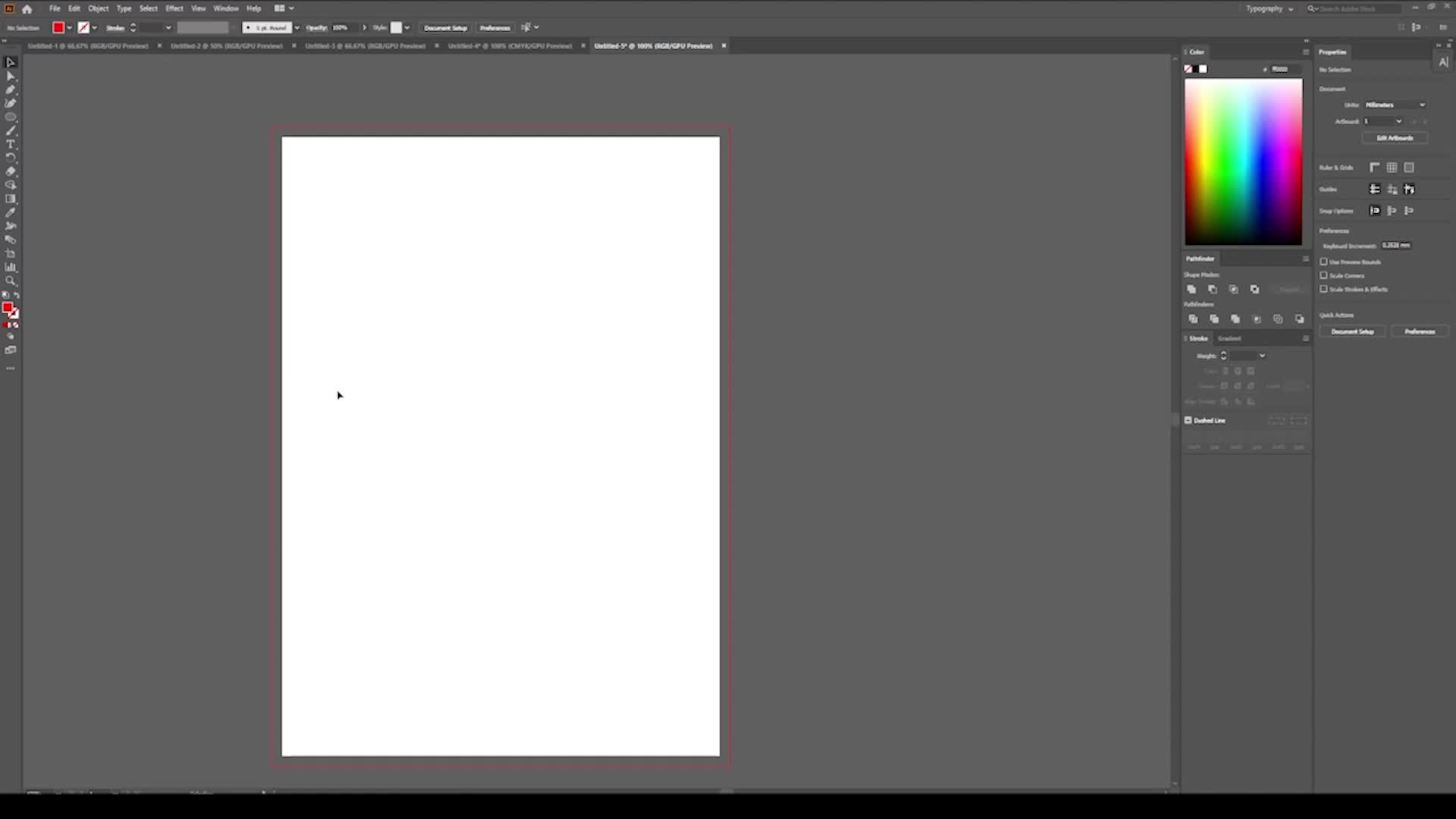Screen dimensions: 1456x819
Task: Select the Zoom magnifier tool
Action: pos(11,281)
